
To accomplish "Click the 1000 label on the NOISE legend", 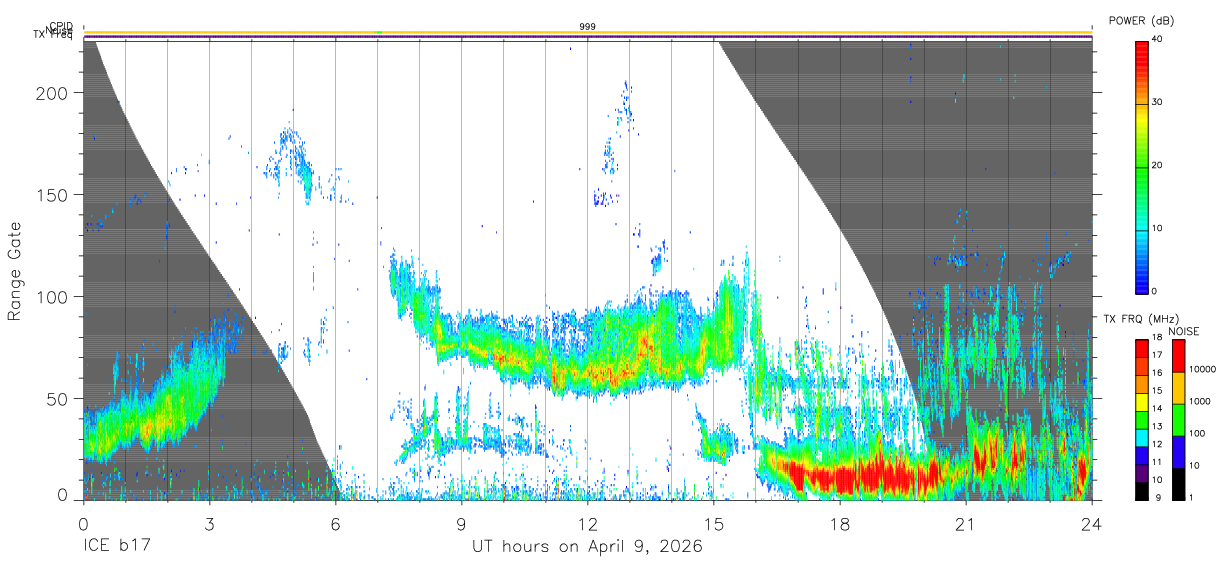I will [1200, 401].
